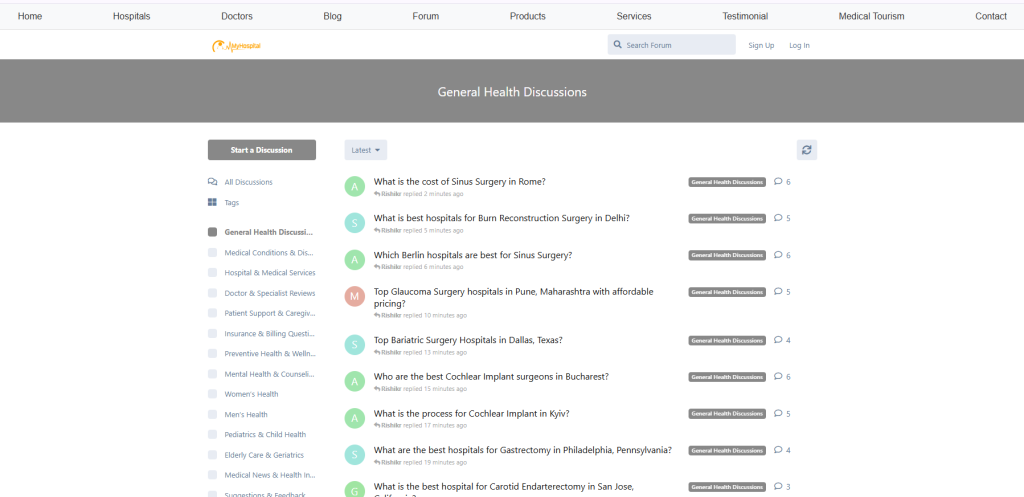Click the Log In link
This screenshot has height=497, width=1024.
tap(799, 45)
